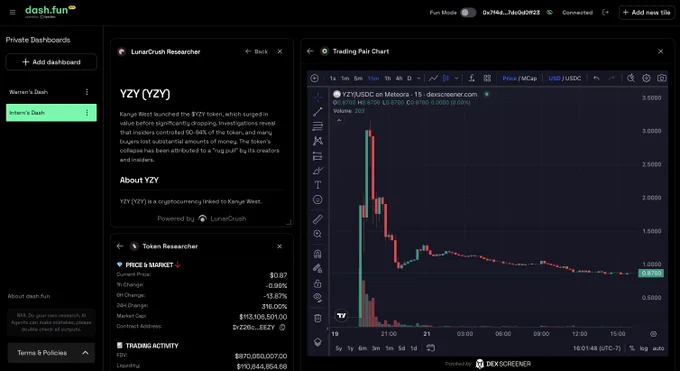Screen dimensions: 680x371
Task: Click the wallet address eye icon
Action: (x=549, y=13)
